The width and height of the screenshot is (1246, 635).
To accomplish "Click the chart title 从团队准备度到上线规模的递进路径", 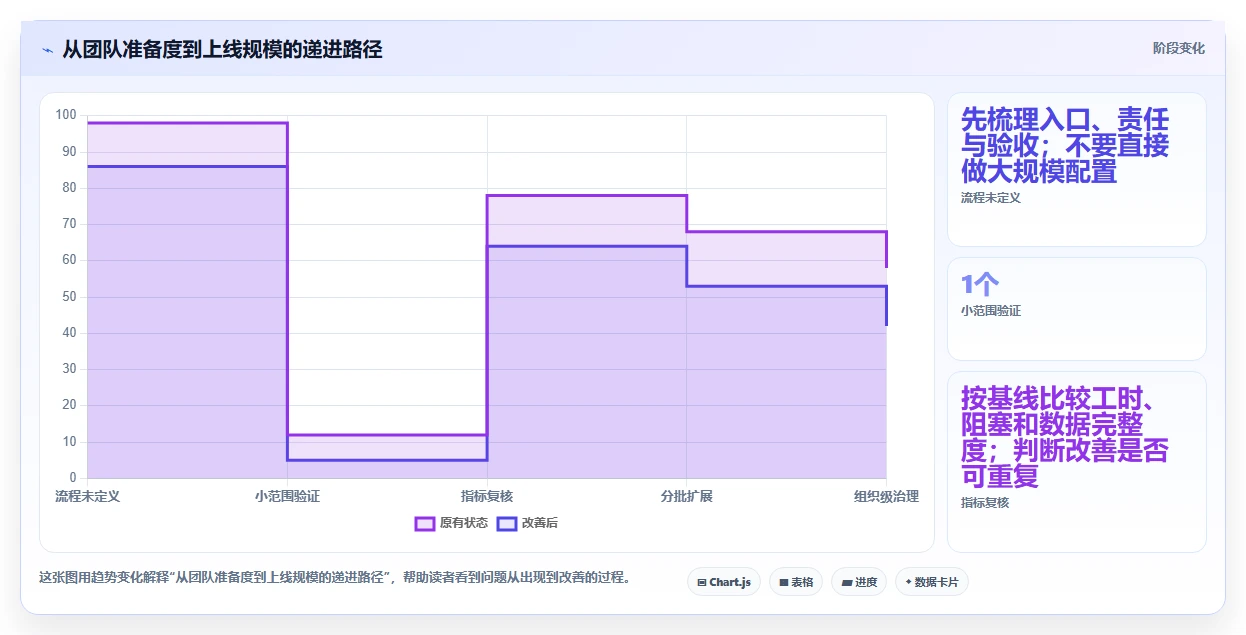I will 222,49.
